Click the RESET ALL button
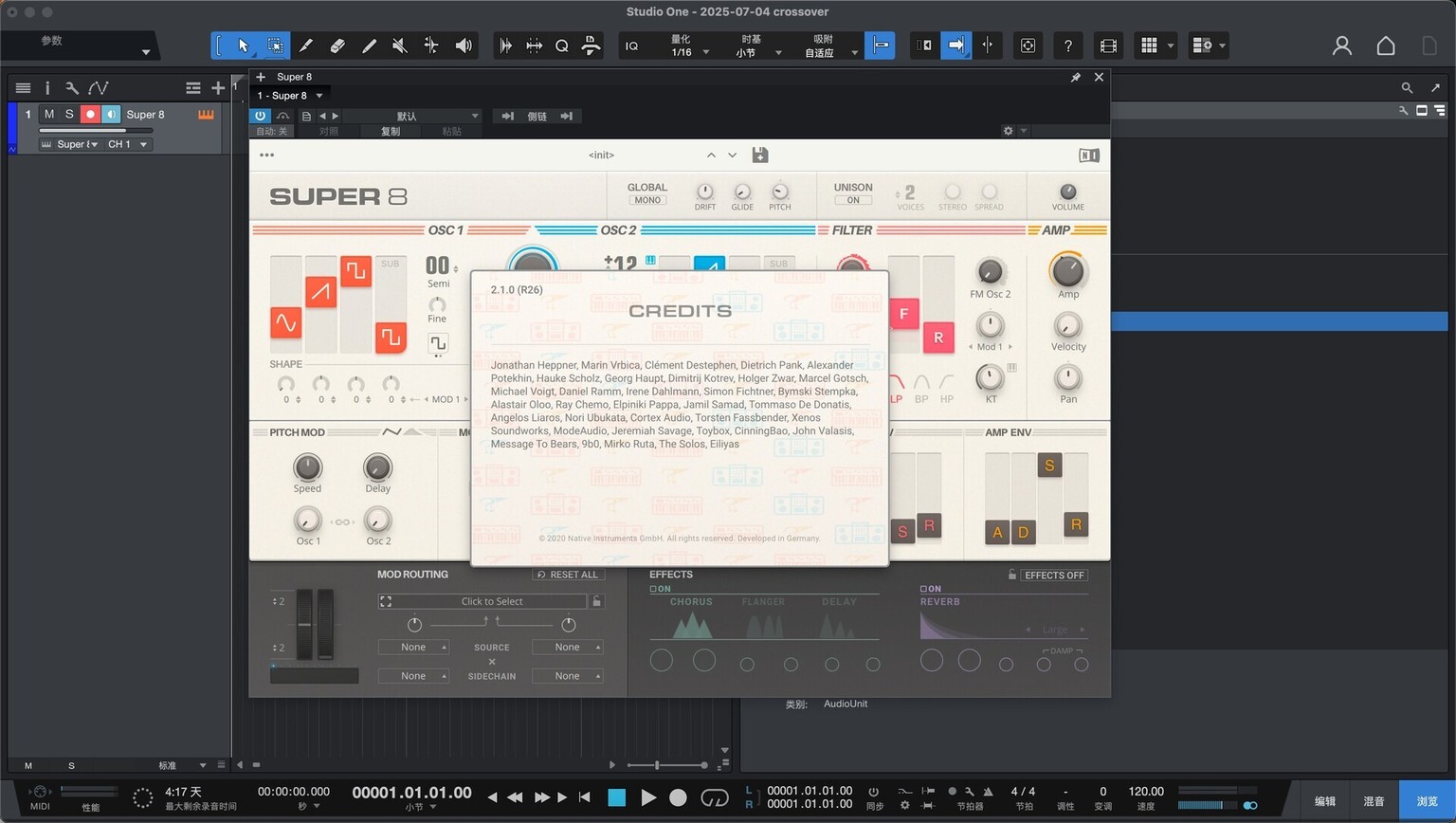Image resolution: width=1456 pixels, height=823 pixels. click(x=568, y=575)
